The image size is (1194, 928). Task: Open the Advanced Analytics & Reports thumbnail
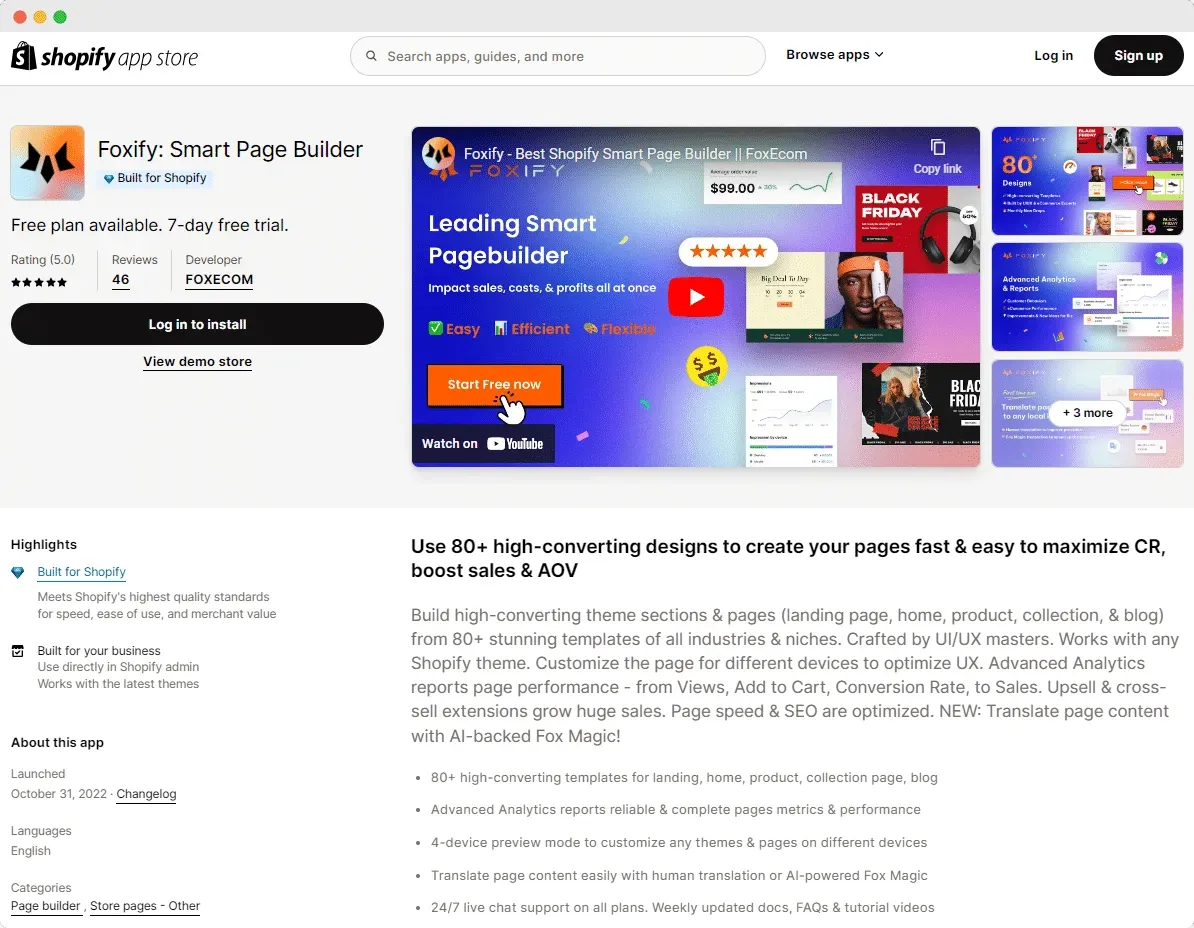point(1087,297)
